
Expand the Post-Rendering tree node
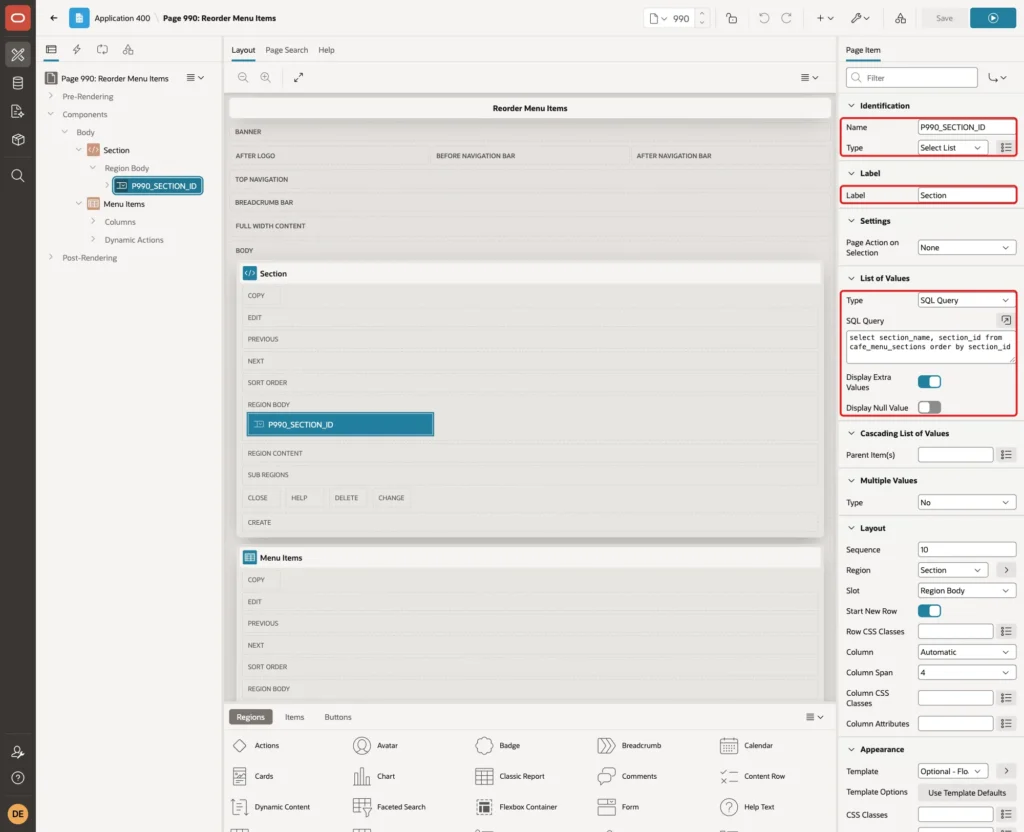[51, 257]
